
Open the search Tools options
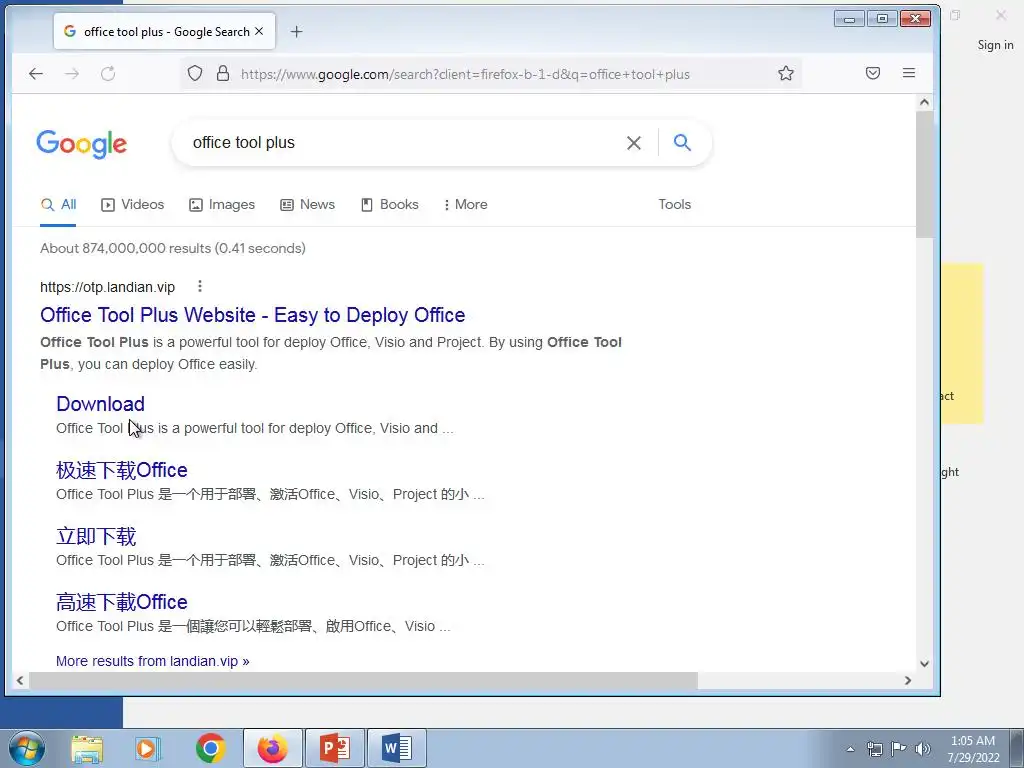point(675,204)
